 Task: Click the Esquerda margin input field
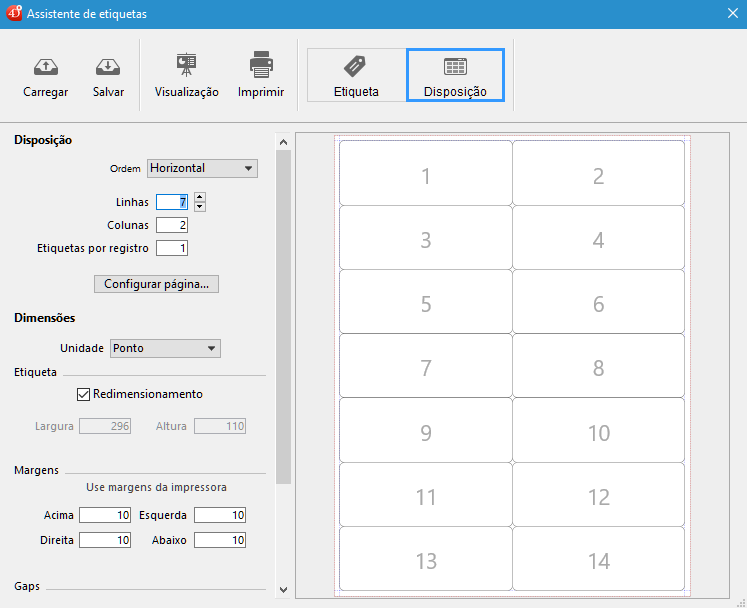(x=220, y=515)
